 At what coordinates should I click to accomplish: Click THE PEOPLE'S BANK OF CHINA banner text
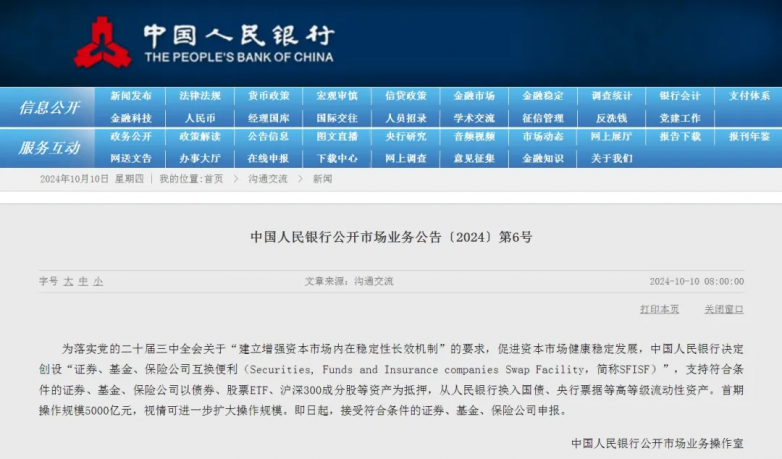click(239, 57)
